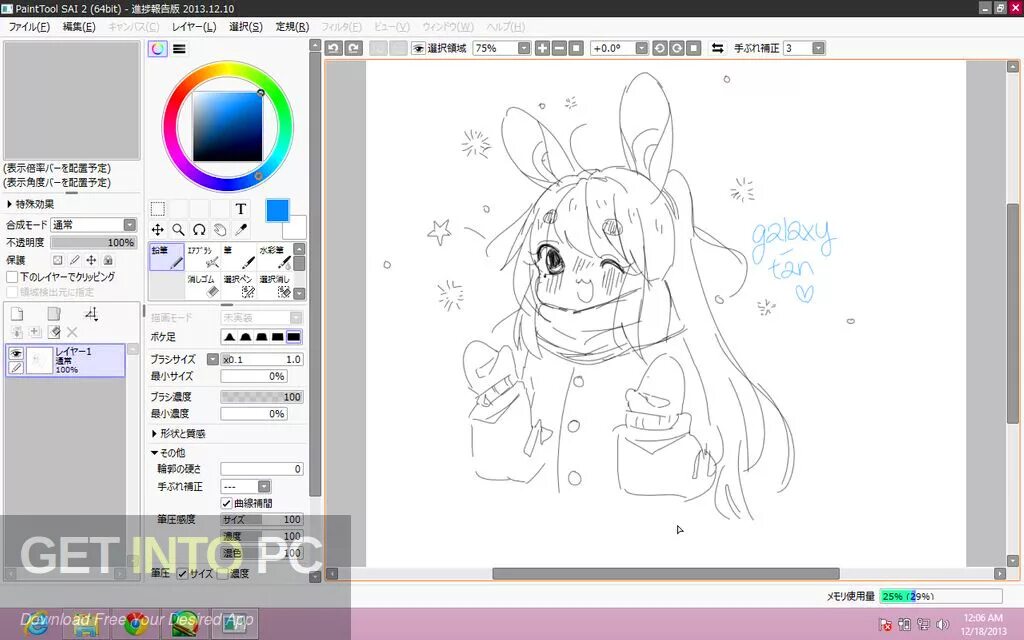Toggle the 選択領域 selection visibility eye
The width and height of the screenshot is (1024, 640).
(418, 48)
